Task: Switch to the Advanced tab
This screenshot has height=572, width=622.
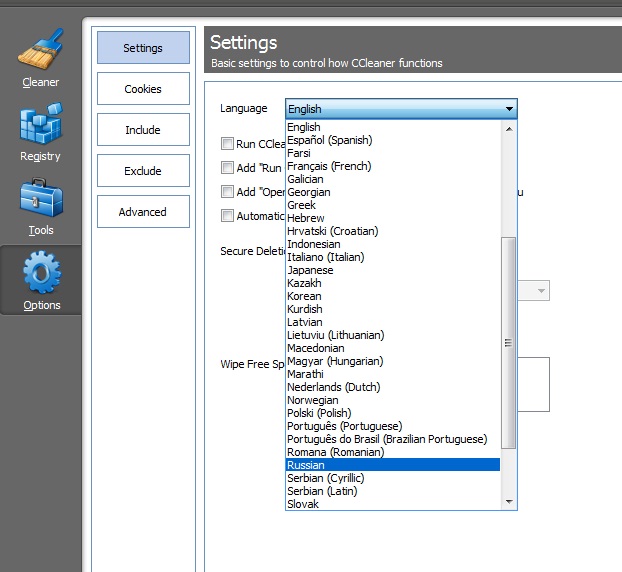Action: pos(143,211)
